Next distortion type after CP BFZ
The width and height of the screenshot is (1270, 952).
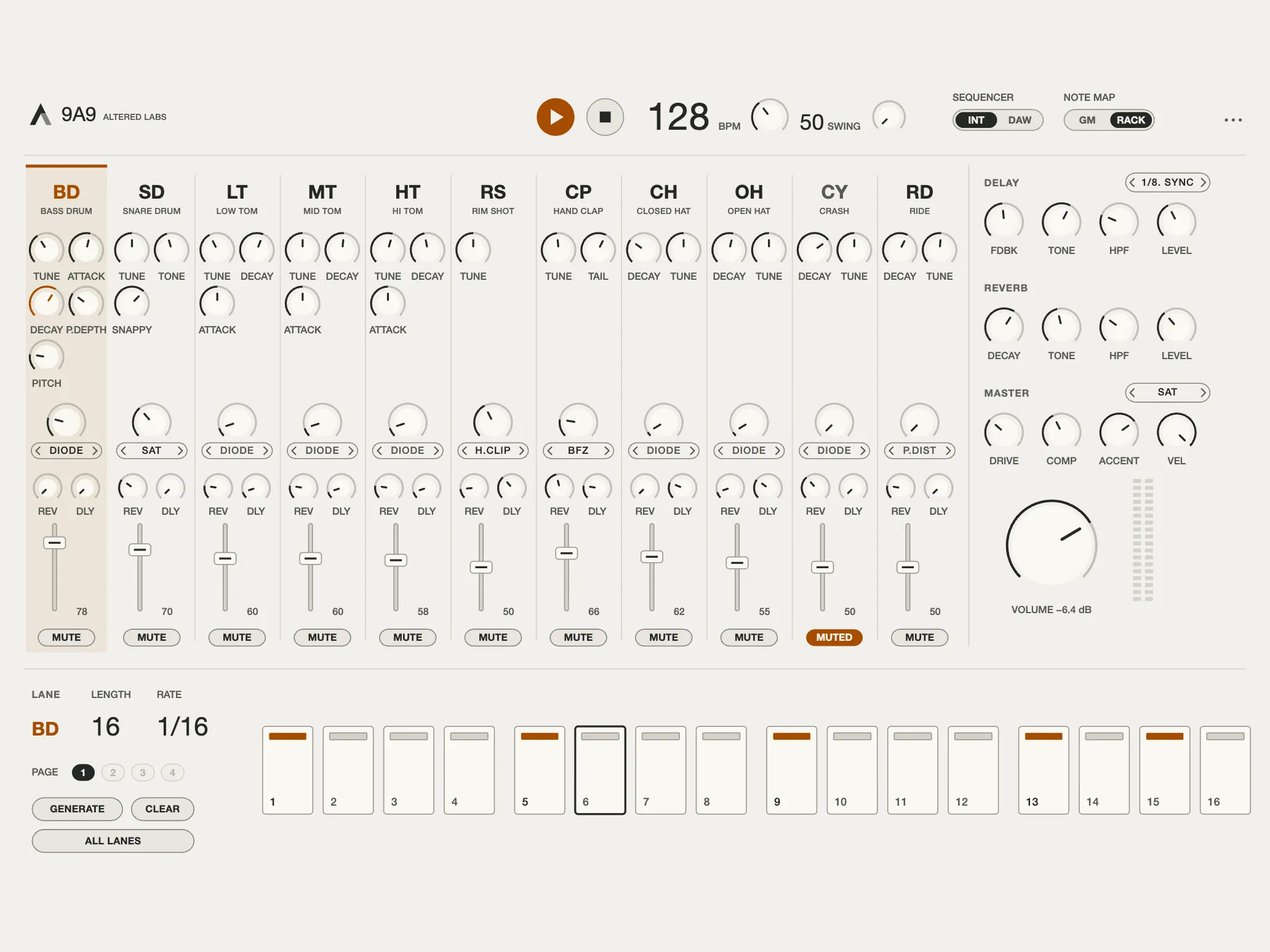[x=607, y=451]
